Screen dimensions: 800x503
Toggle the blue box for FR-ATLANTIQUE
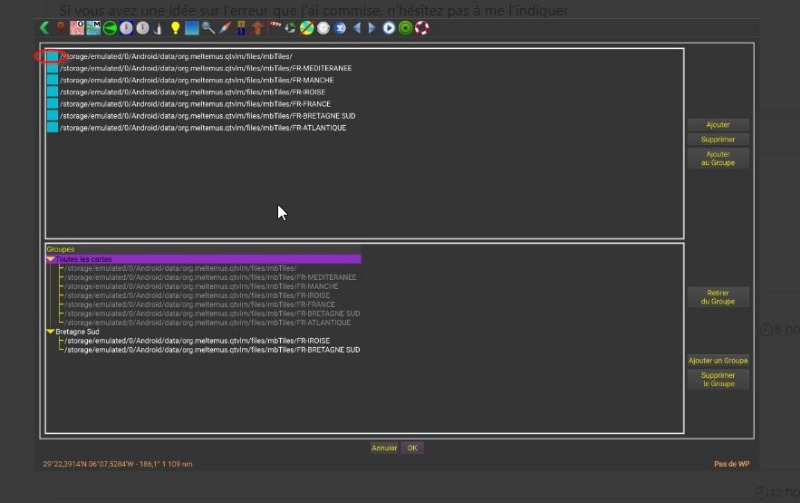(x=52, y=128)
